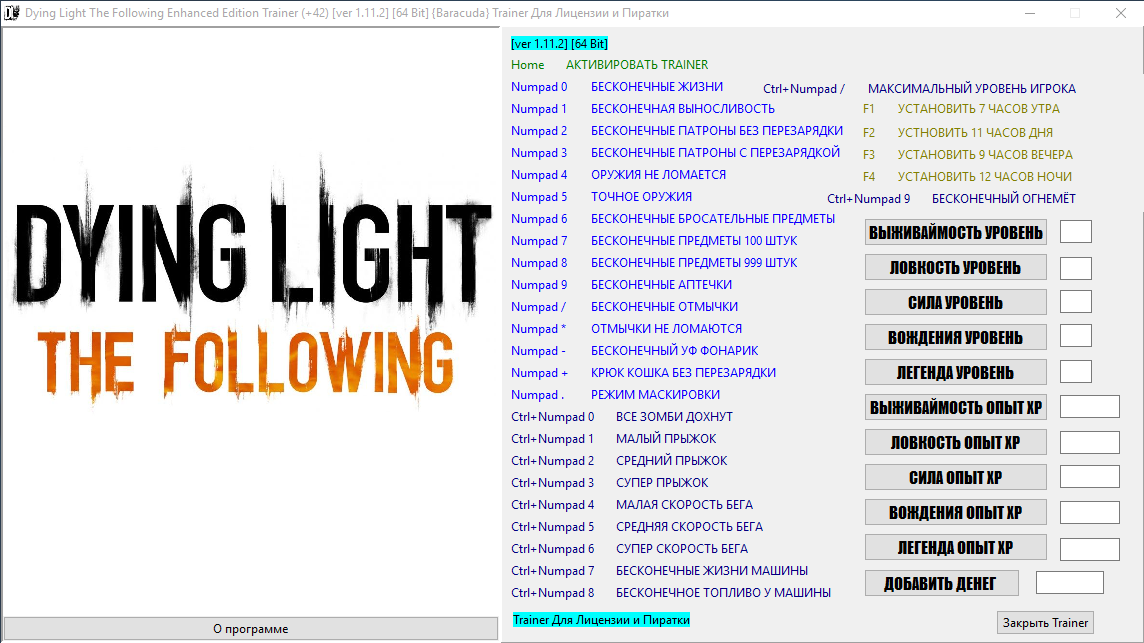Click СРЕДНИЙ ПРЫЖОК text
1144x643 pixels.
click(x=671, y=461)
